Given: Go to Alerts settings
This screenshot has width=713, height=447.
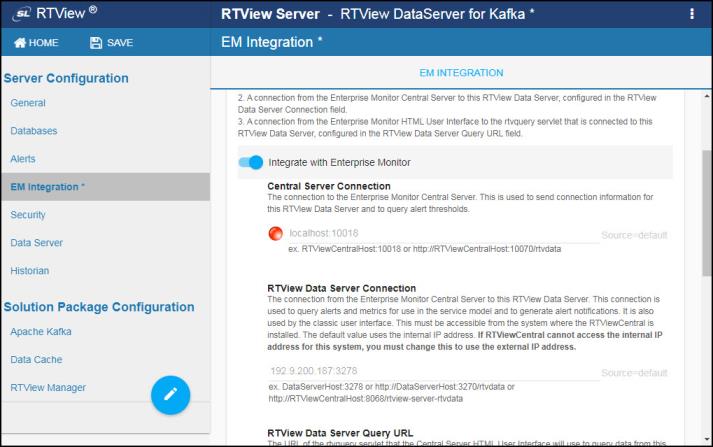Looking at the screenshot, I should click(23, 159).
